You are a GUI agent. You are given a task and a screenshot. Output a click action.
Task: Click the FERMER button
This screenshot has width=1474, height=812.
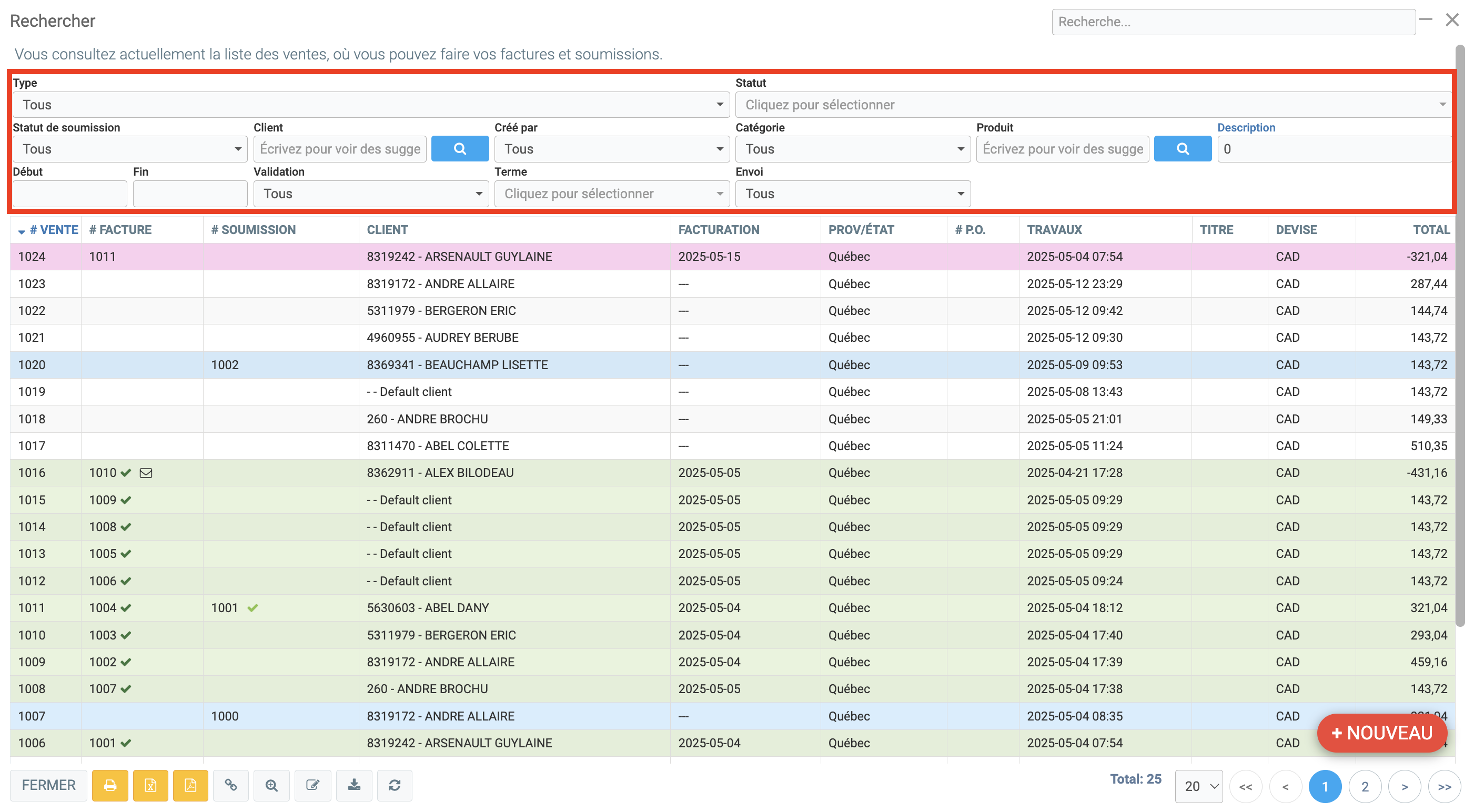point(48,785)
